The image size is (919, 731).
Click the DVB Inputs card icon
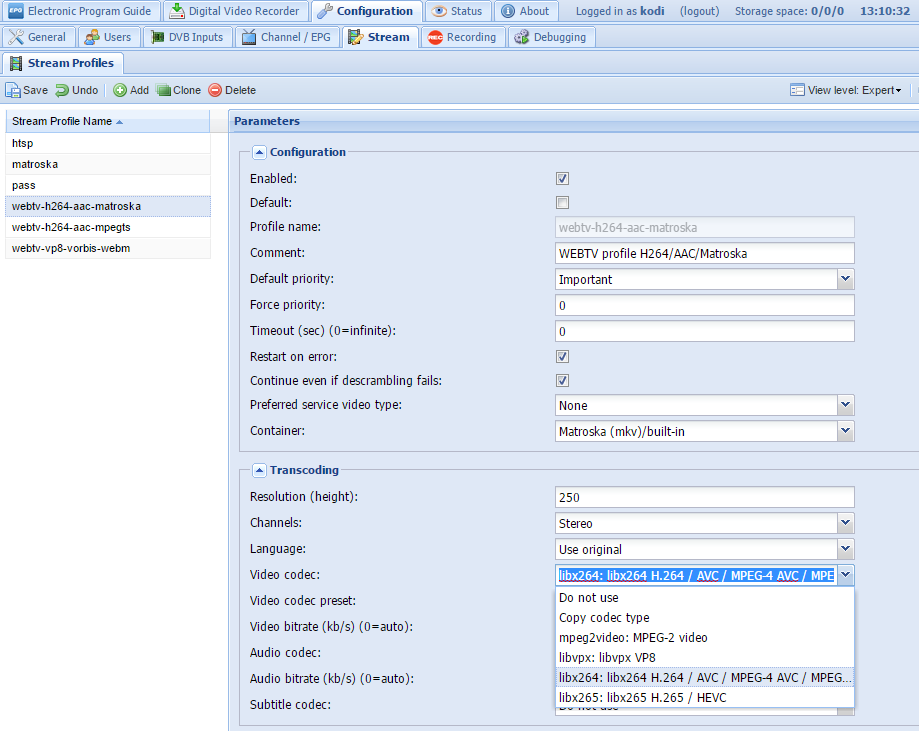pos(157,37)
